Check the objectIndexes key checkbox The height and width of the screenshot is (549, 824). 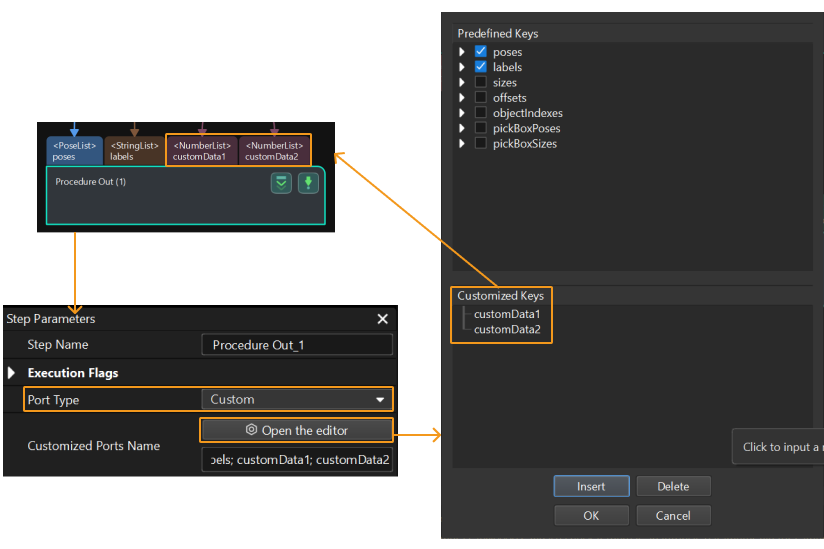coord(480,112)
